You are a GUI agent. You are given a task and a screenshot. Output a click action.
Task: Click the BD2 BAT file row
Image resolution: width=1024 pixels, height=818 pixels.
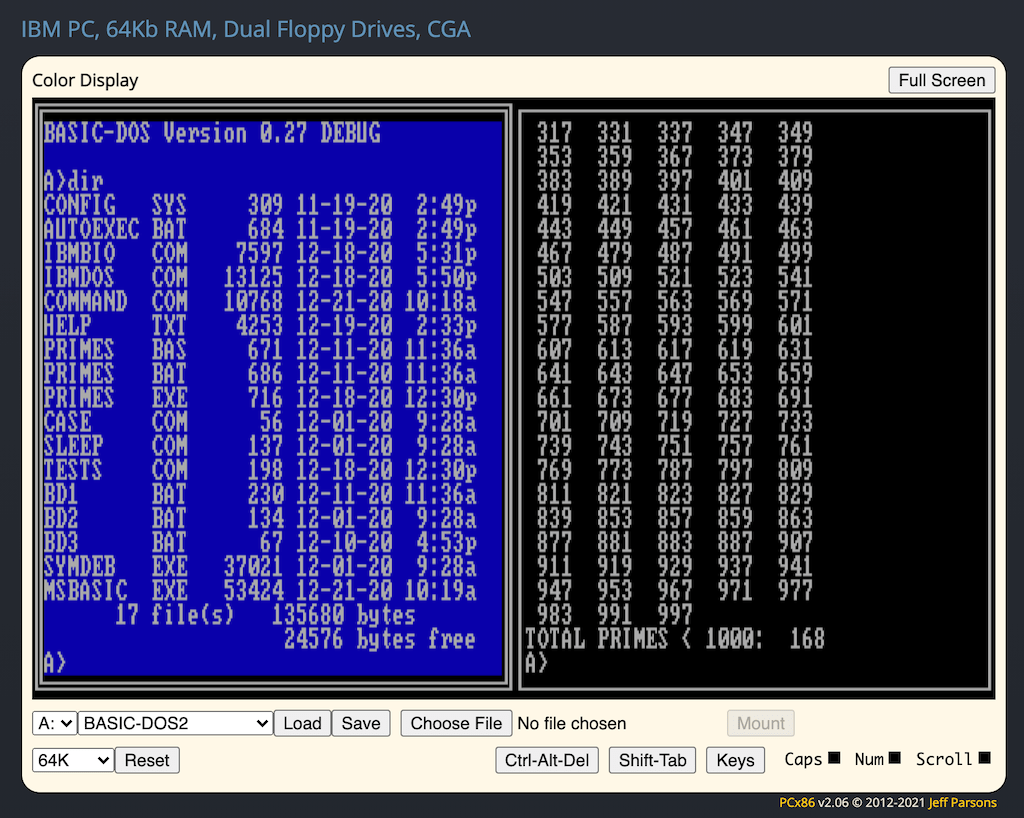(x=260, y=519)
